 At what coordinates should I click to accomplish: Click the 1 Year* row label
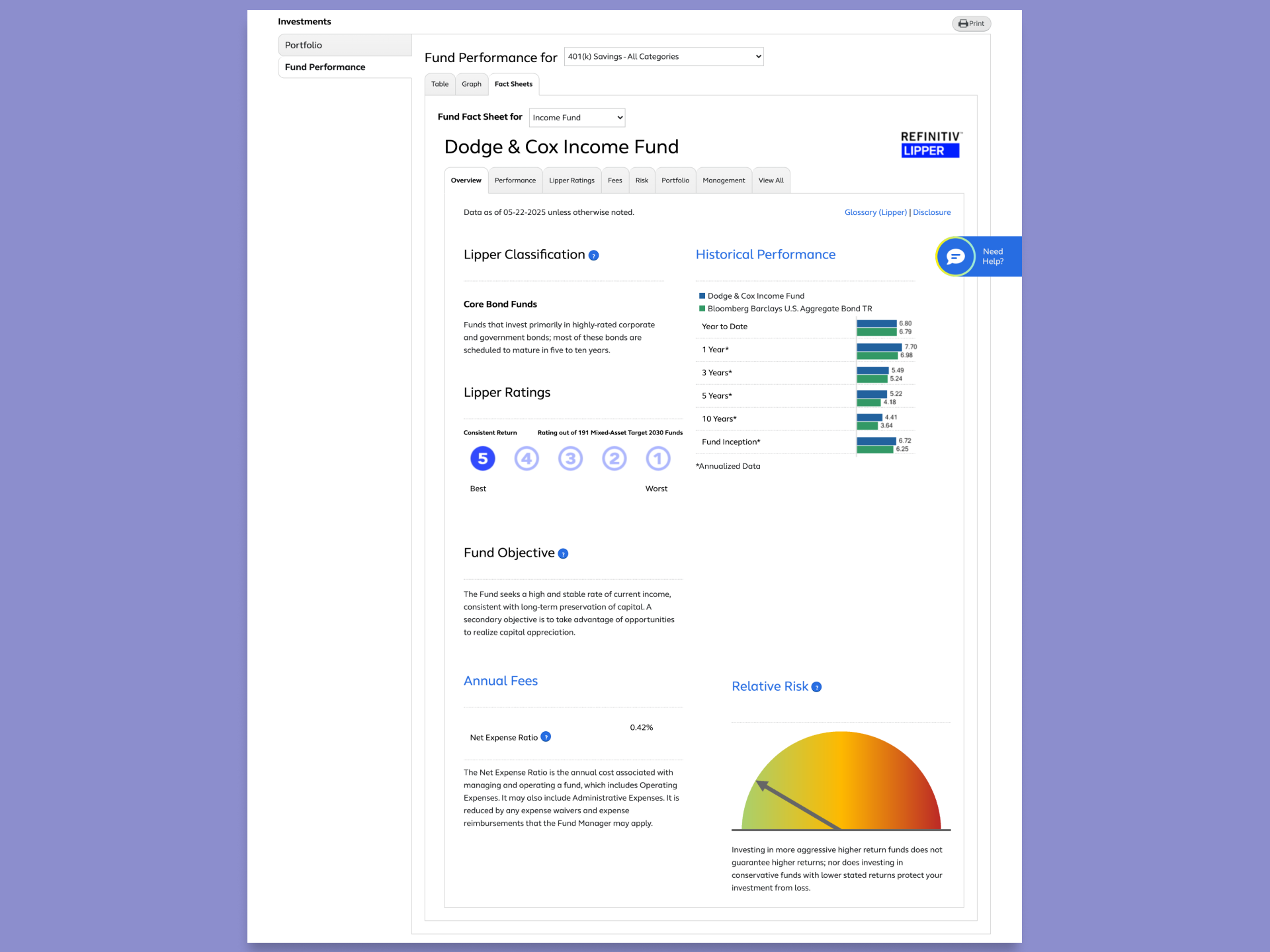click(x=716, y=350)
